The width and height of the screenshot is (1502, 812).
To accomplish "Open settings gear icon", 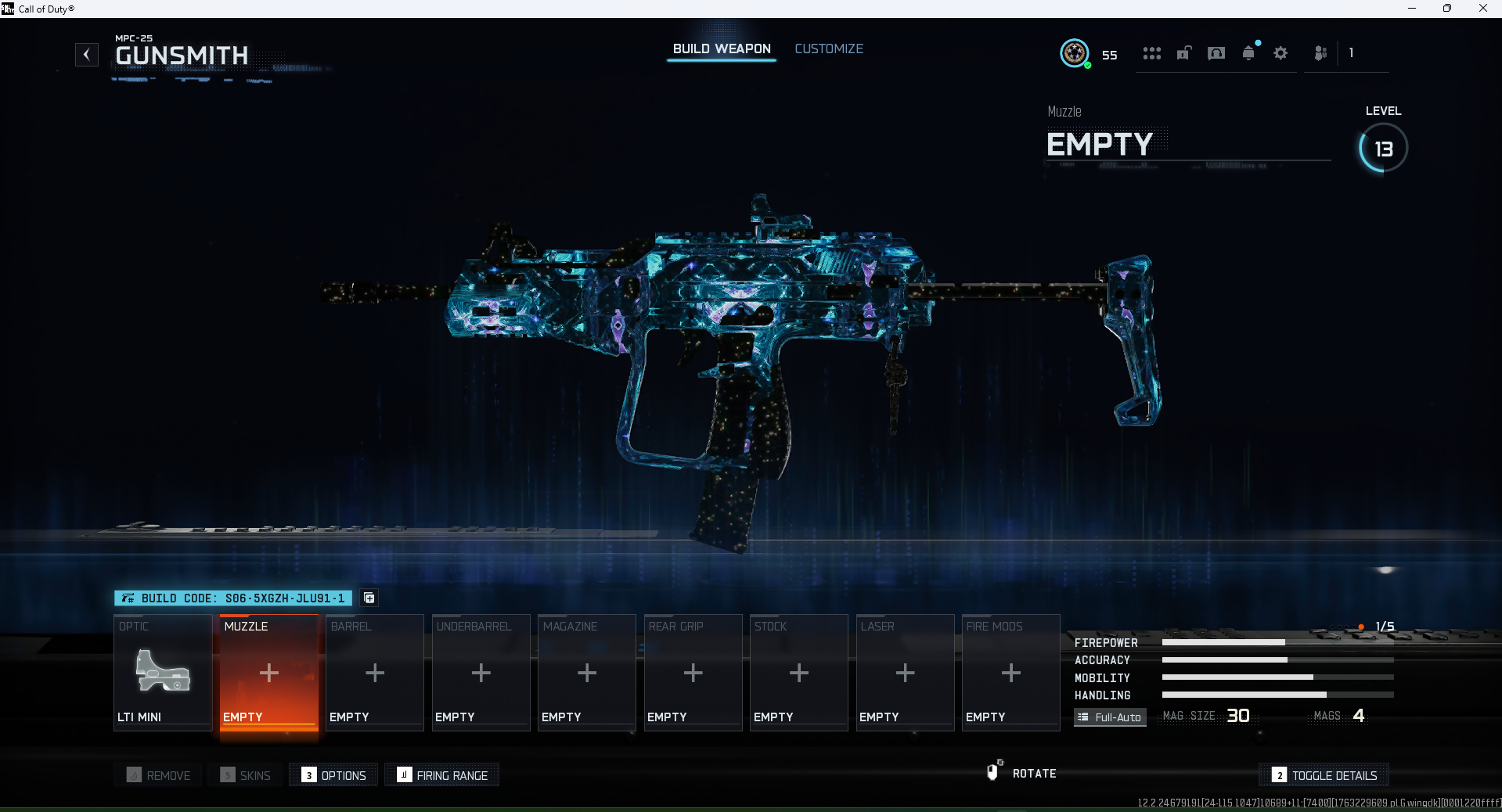I will (1280, 53).
